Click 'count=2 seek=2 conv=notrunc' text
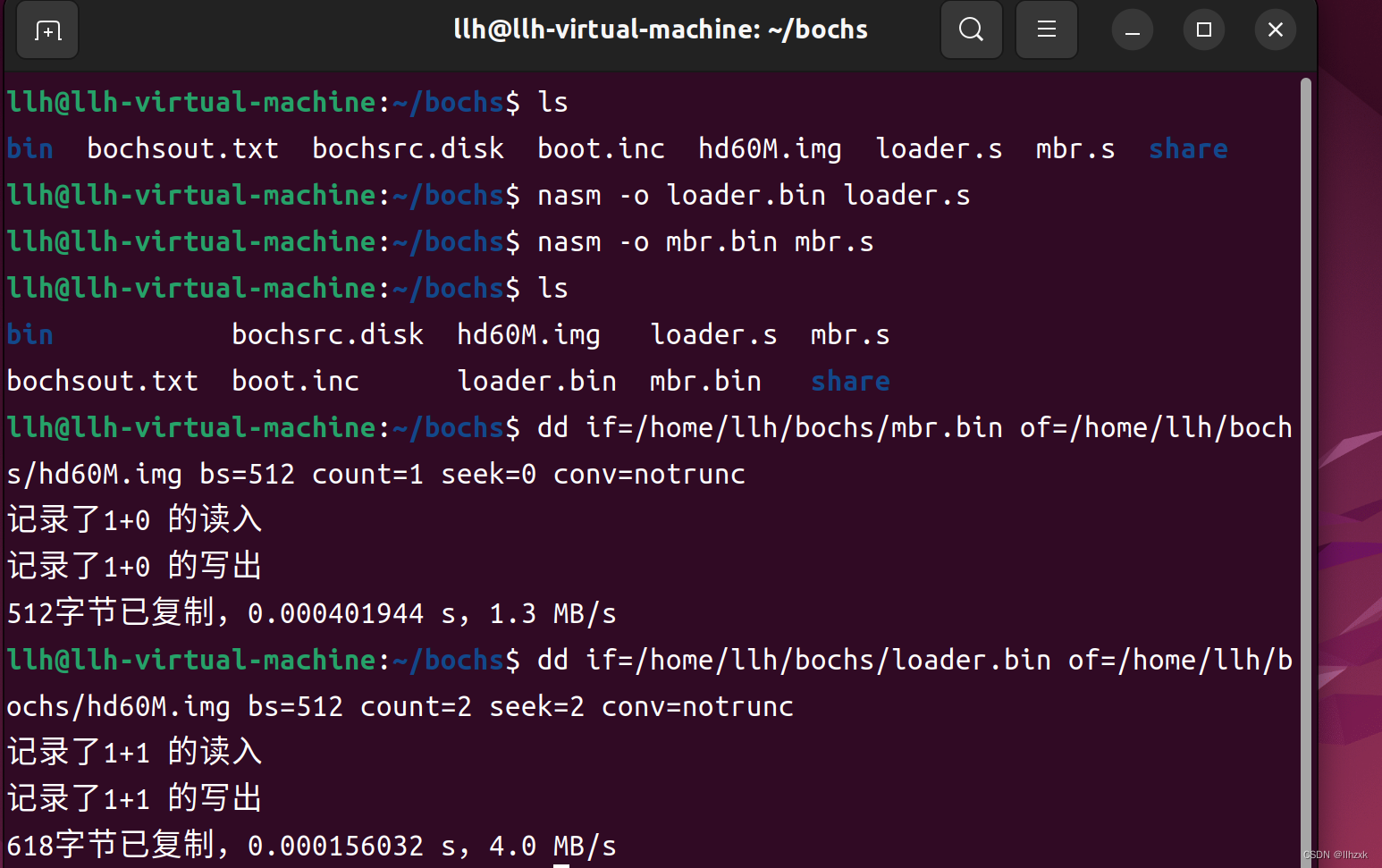This screenshot has height=868, width=1382. pos(577,706)
